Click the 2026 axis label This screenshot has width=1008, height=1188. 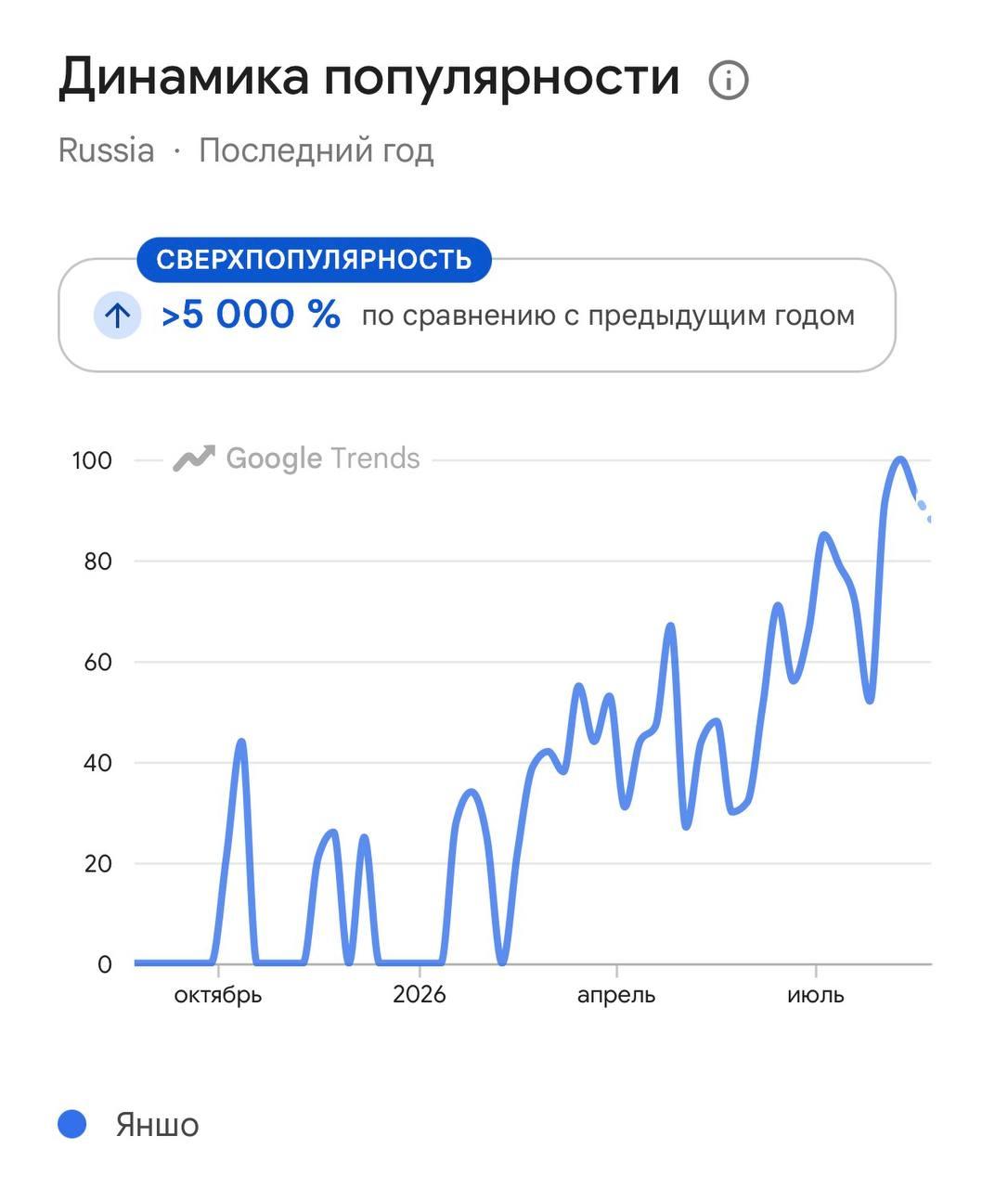click(x=420, y=994)
